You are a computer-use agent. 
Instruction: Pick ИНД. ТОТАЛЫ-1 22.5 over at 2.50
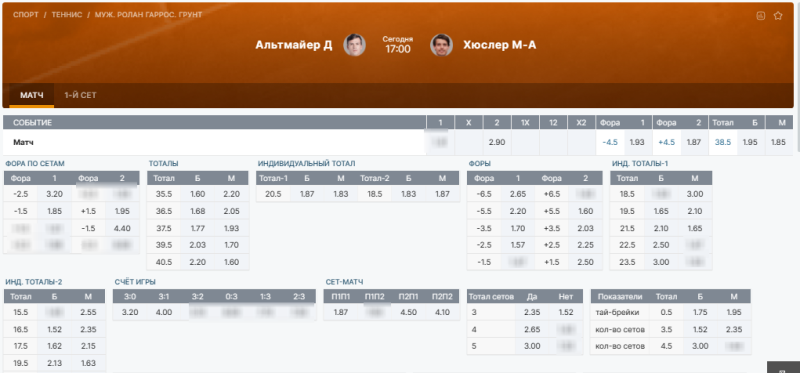coord(661,245)
